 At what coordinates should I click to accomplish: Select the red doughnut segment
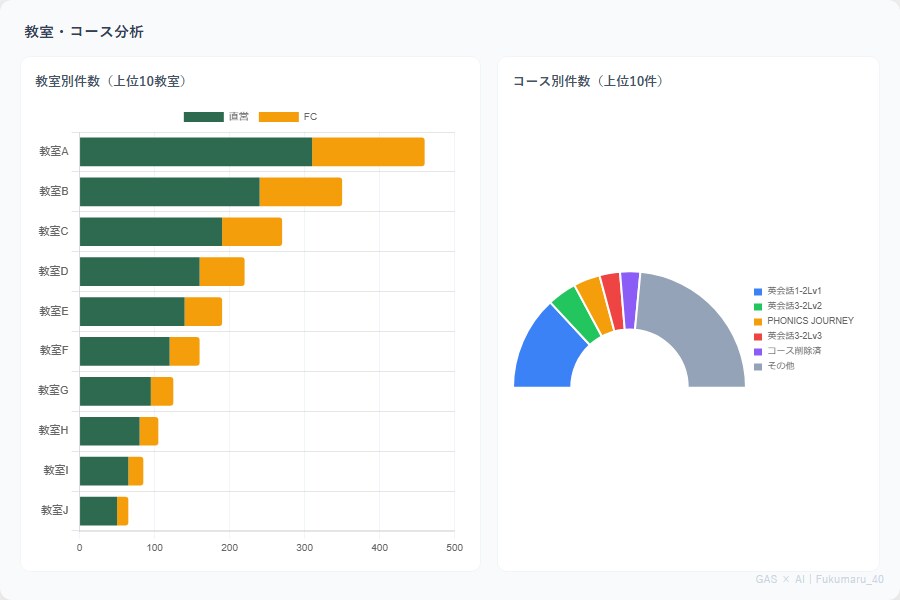(613, 300)
